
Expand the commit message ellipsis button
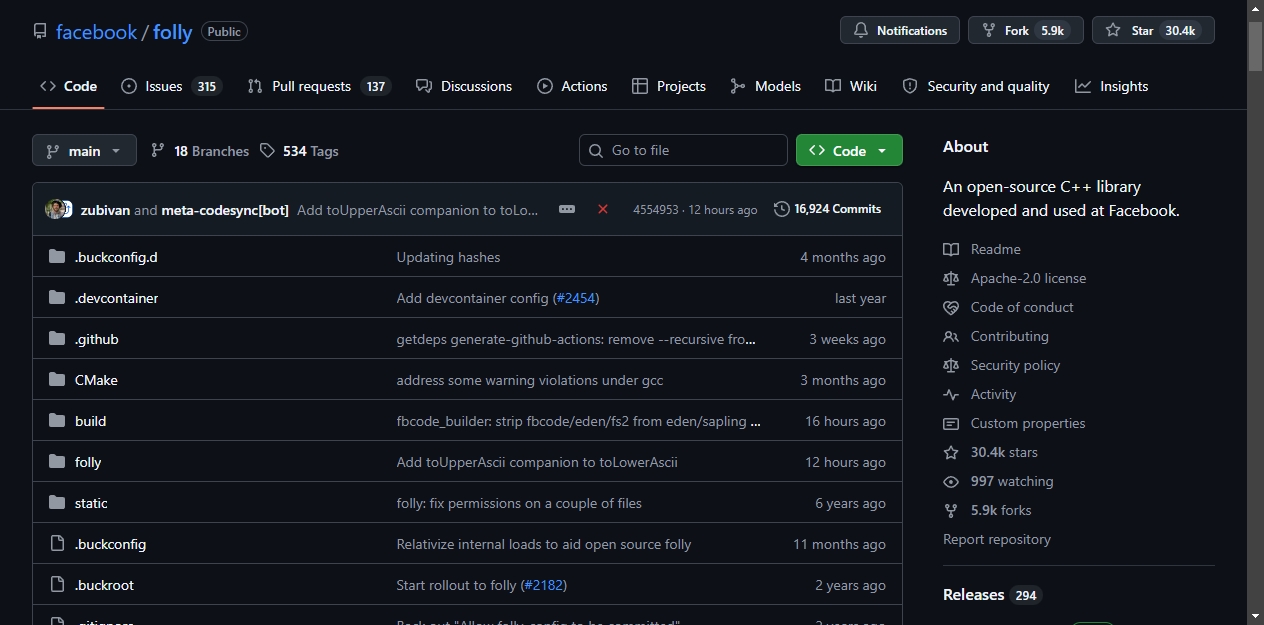pyautogui.click(x=567, y=209)
